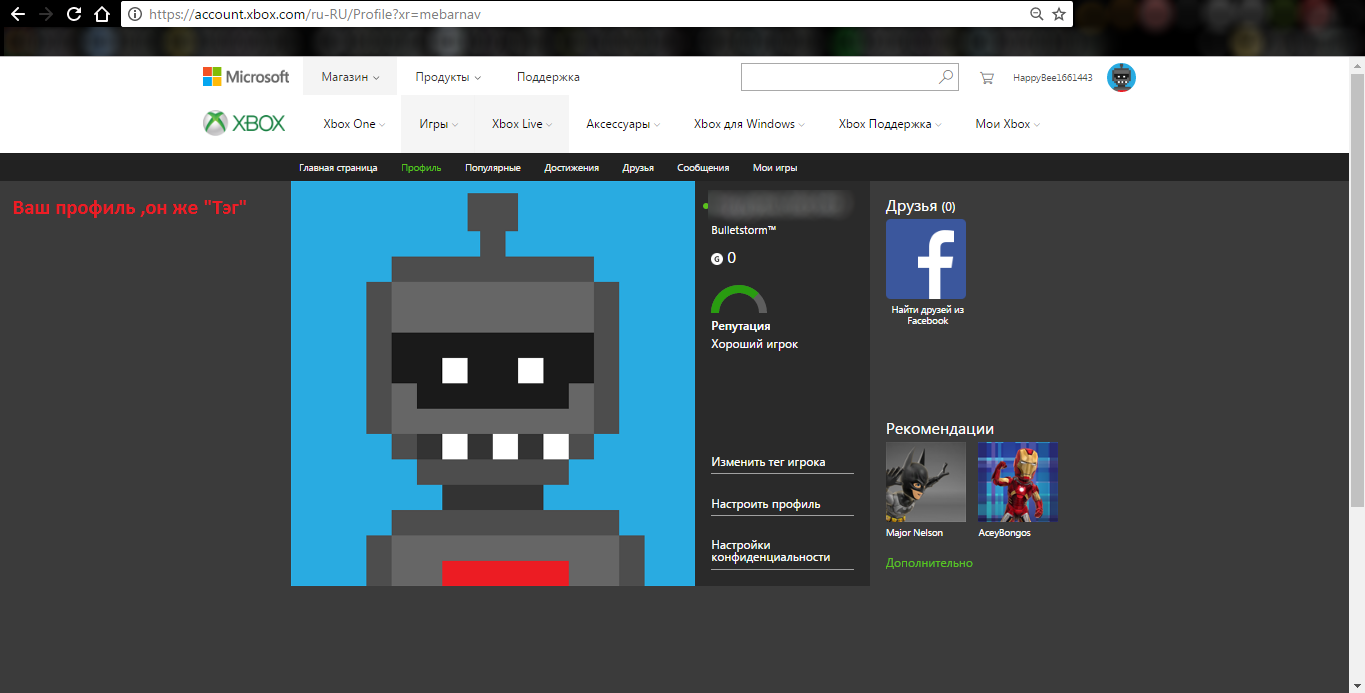Open Настройки конфиденциальности link
The image size is (1365, 693).
click(771, 551)
